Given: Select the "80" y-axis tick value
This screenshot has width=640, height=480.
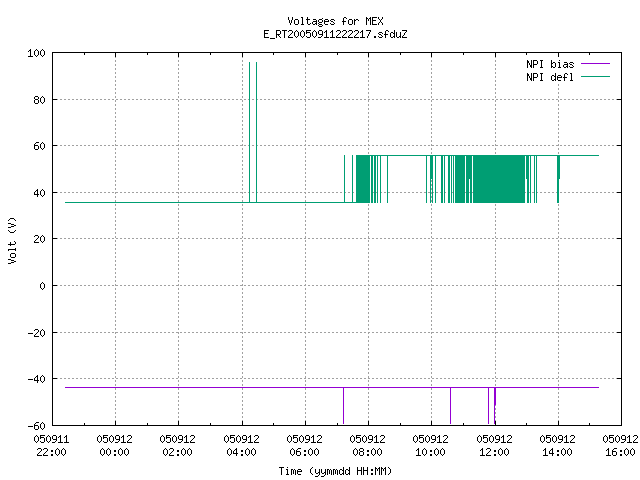Looking at the screenshot, I should click(40, 100).
